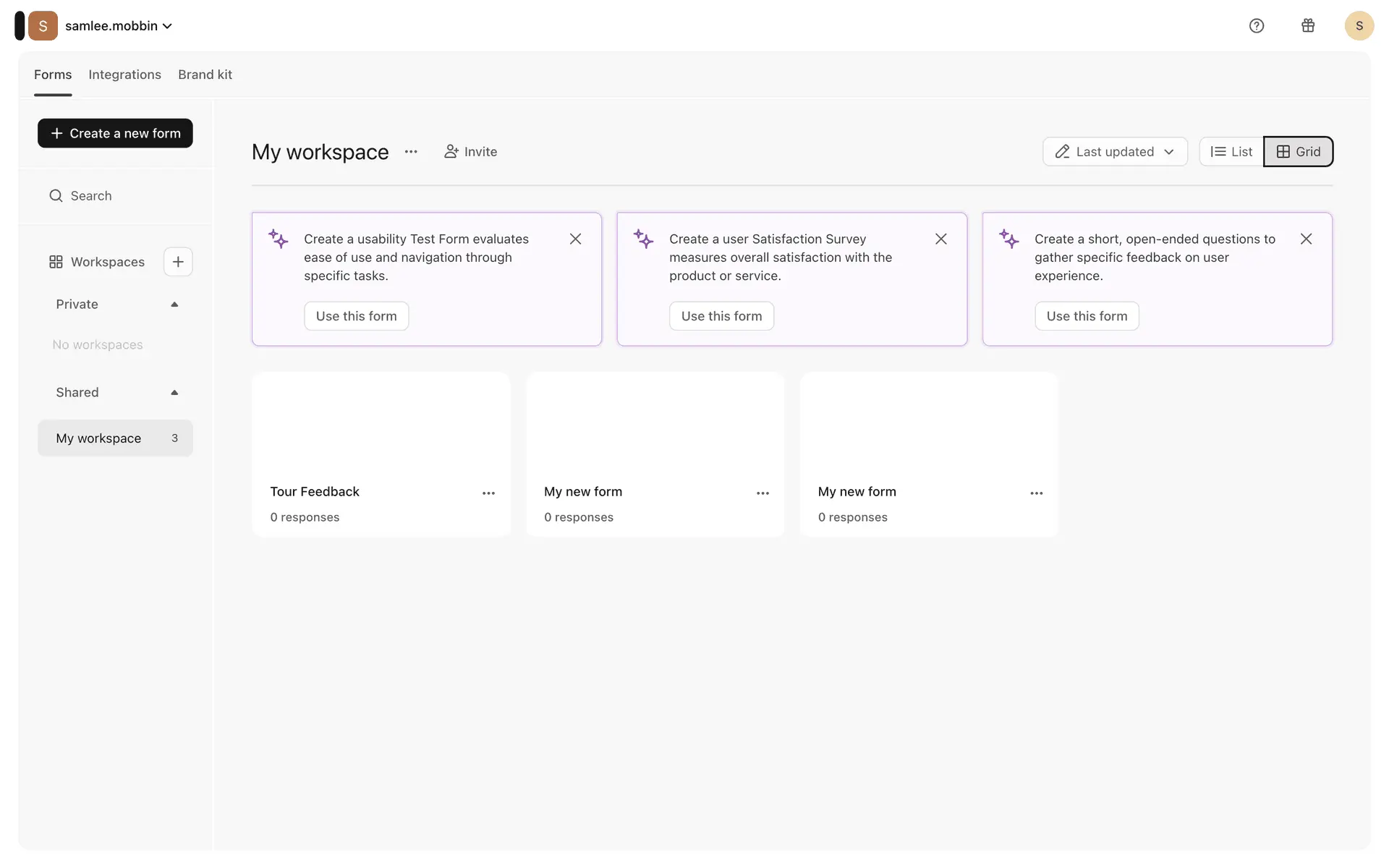Open the user avatar menu top right
Screen dimensions: 1389x868
click(x=1359, y=26)
